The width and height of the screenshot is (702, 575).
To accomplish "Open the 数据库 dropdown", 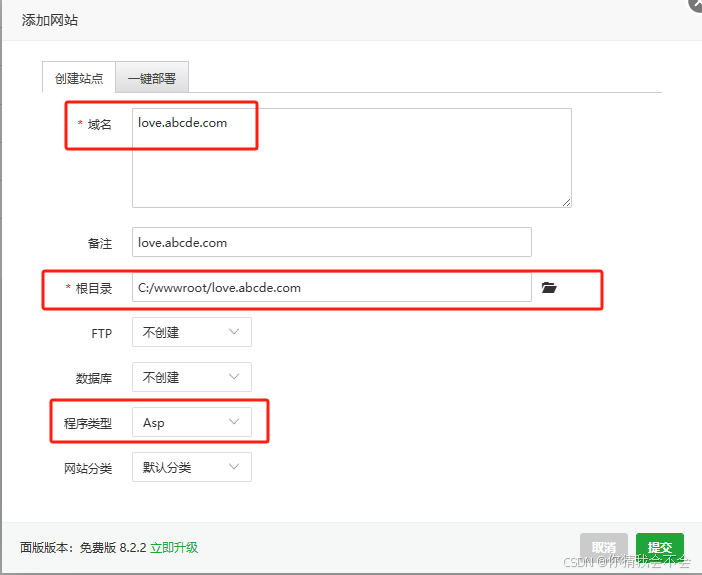I will pyautogui.click(x=192, y=377).
